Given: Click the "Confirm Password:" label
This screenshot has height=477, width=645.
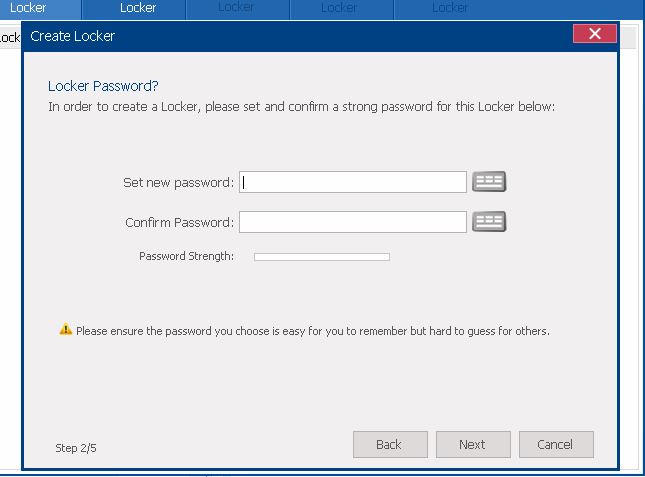Looking at the screenshot, I should tap(179, 223).
